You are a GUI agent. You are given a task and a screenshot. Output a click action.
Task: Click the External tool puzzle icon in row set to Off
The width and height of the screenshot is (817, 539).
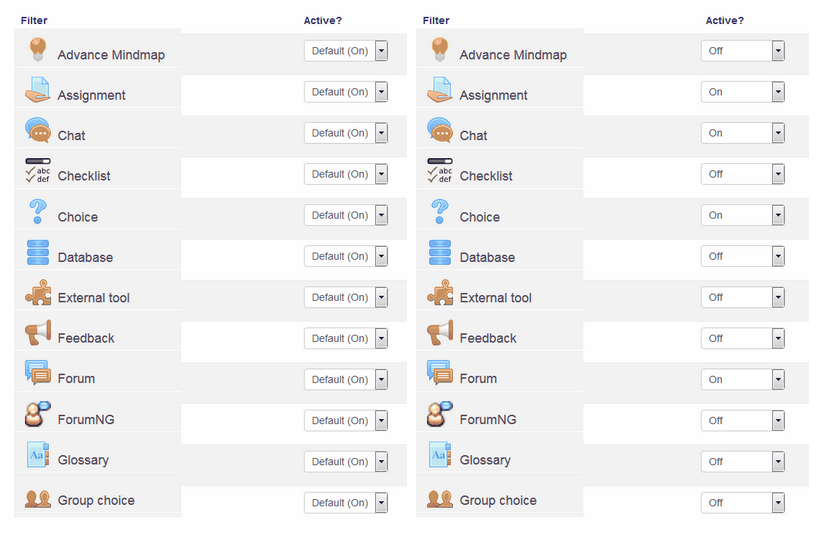(440, 292)
